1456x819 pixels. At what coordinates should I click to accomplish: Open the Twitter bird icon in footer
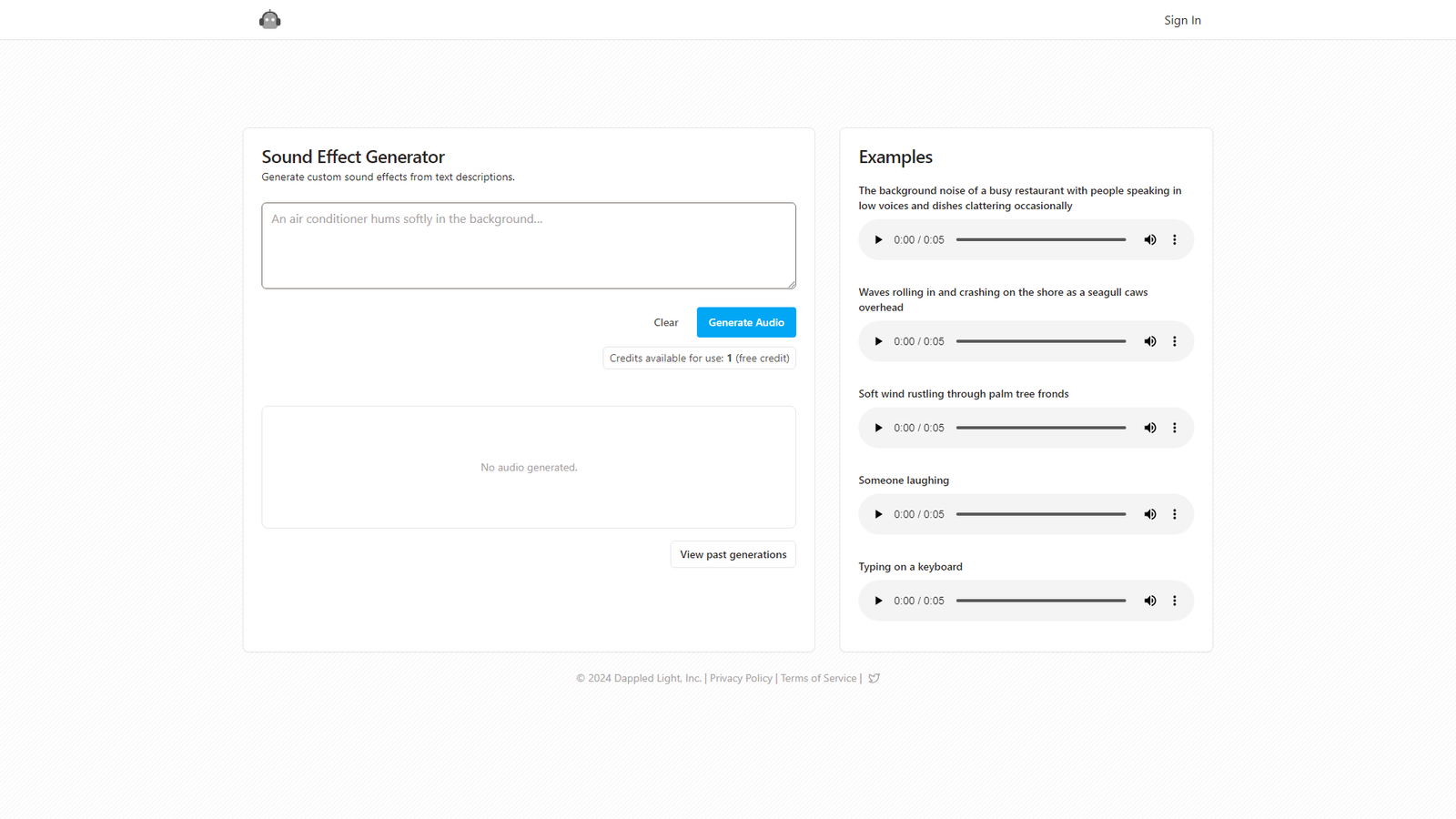[875, 678]
